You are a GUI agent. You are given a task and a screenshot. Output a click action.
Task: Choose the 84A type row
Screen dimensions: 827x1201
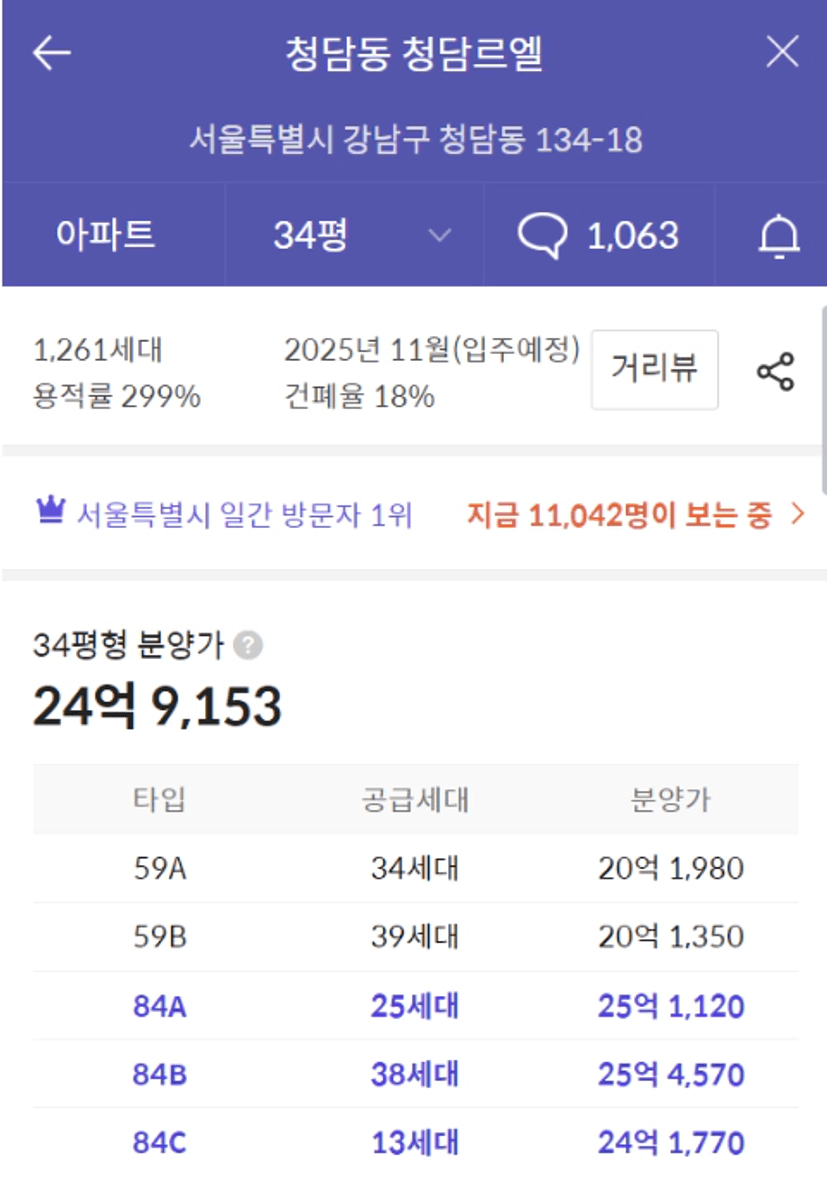click(415, 1005)
